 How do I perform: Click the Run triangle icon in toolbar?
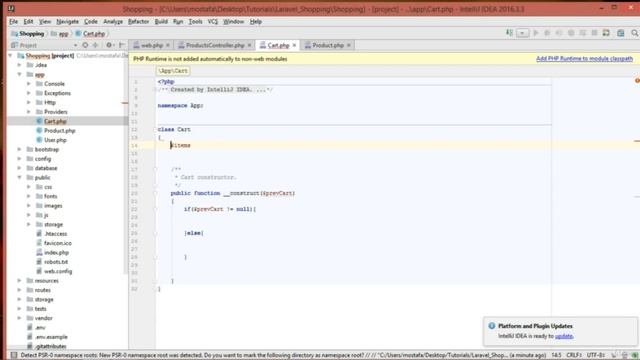(x=536, y=33)
